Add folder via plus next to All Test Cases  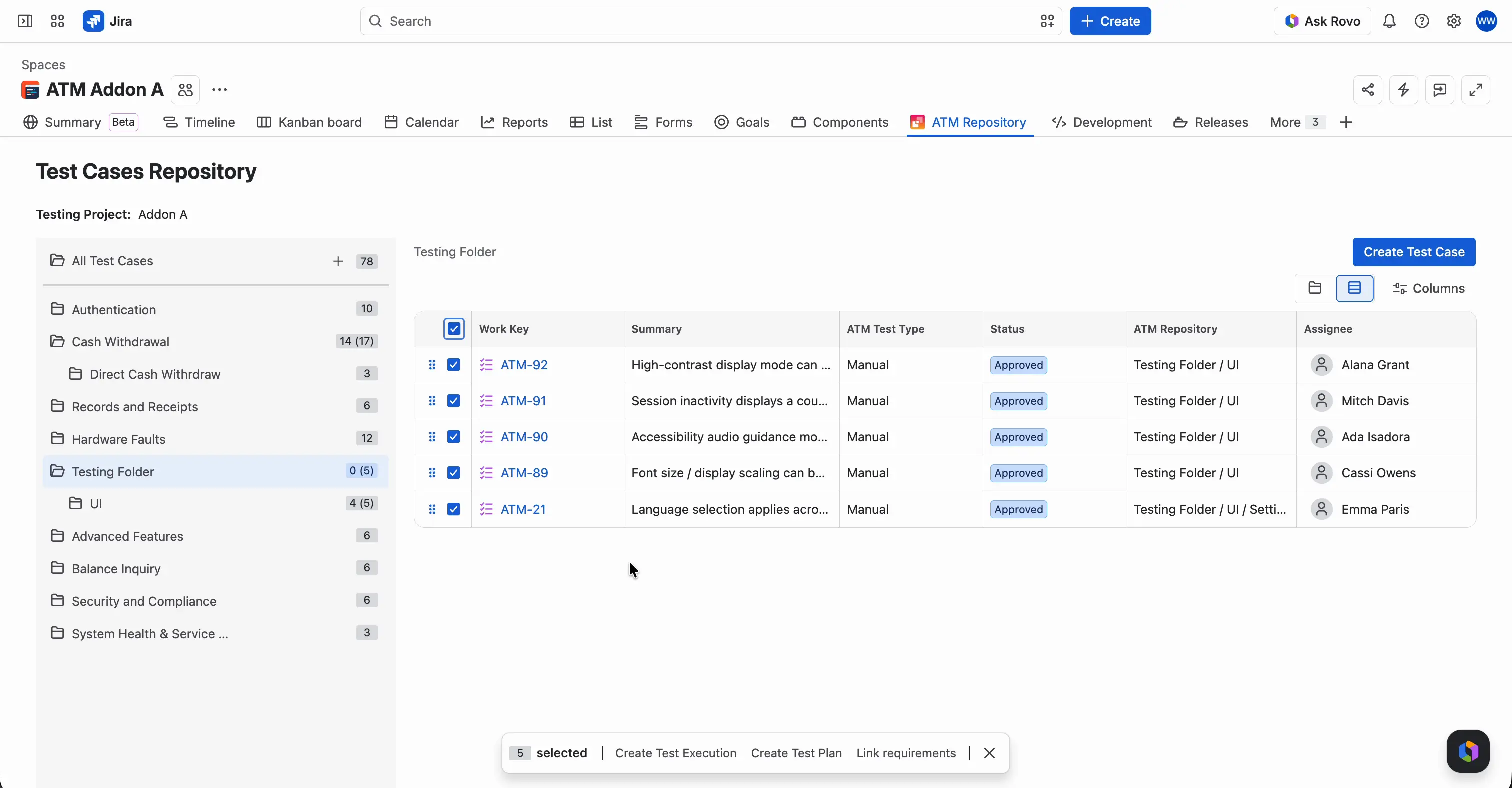[x=338, y=261]
